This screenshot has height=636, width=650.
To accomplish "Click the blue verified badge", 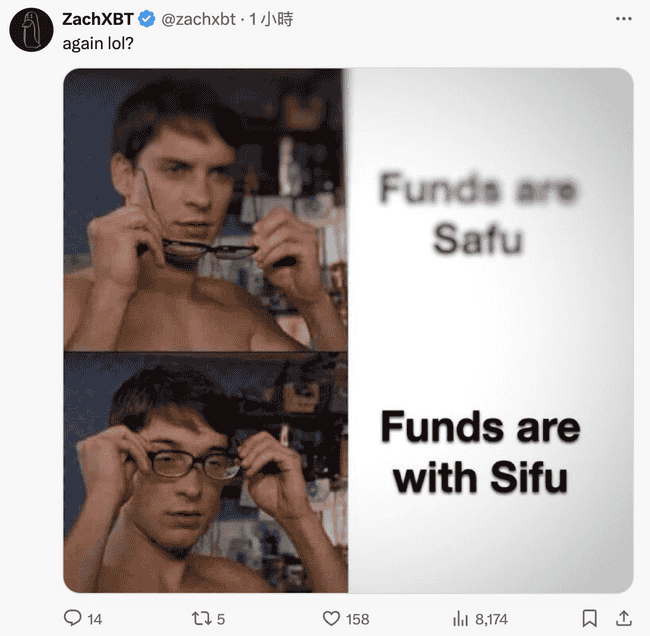I will 146,19.
